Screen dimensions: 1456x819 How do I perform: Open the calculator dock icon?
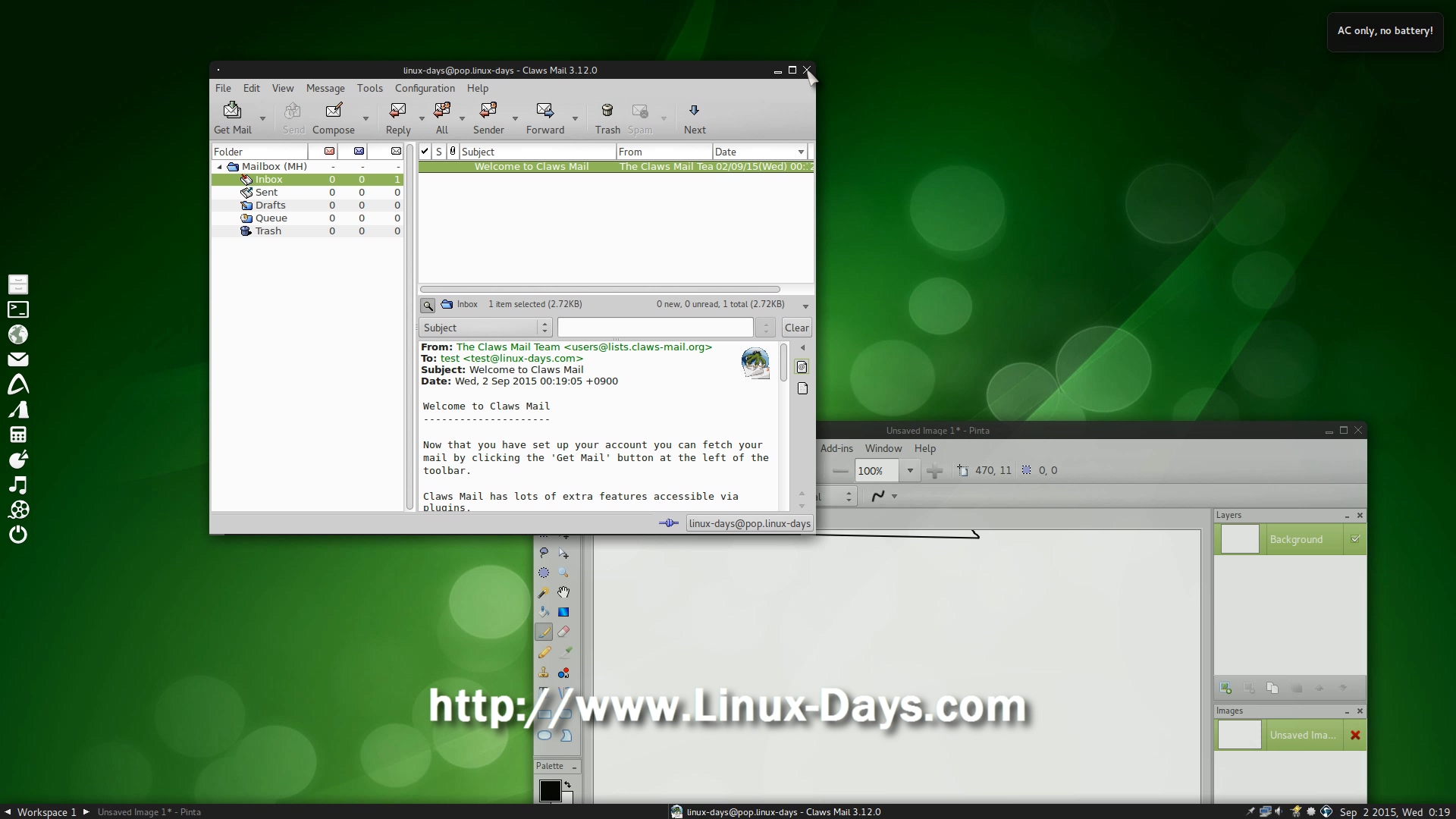[18, 435]
